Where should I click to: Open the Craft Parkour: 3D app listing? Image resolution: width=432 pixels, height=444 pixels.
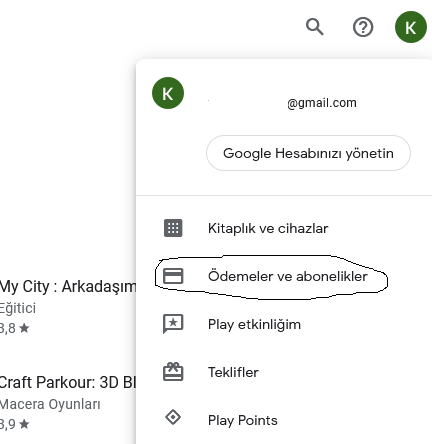(x=68, y=382)
